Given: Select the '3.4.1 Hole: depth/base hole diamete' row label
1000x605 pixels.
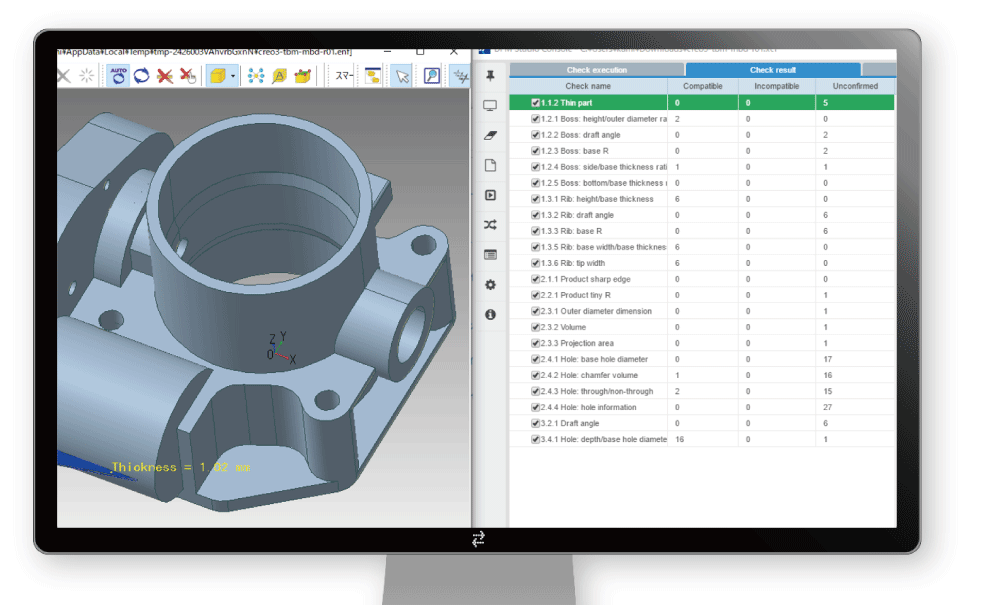Looking at the screenshot, I should pyautogui.click(x=604, y=439).
